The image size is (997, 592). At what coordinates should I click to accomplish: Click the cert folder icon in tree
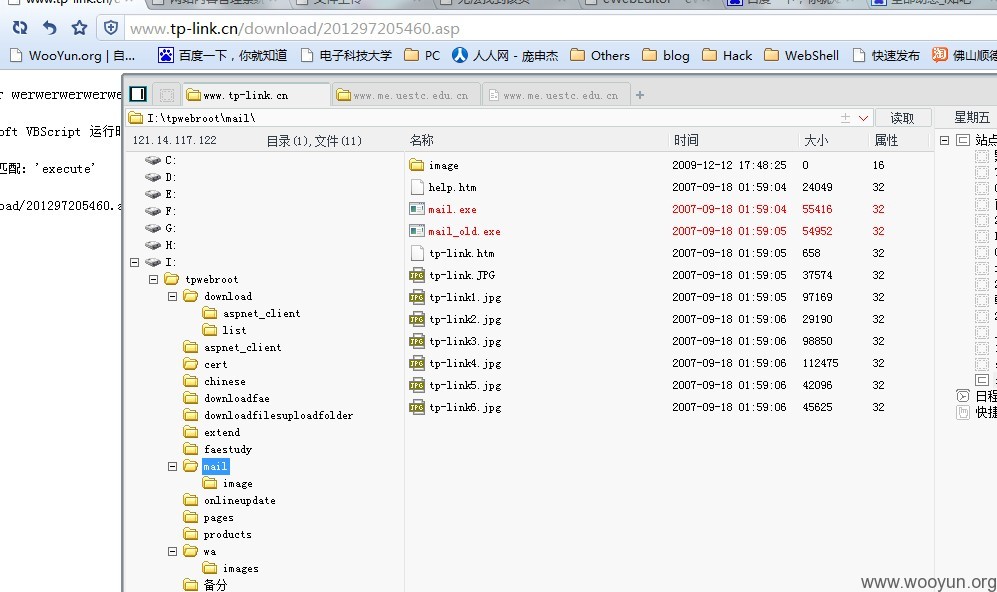[x=191, y=364]
